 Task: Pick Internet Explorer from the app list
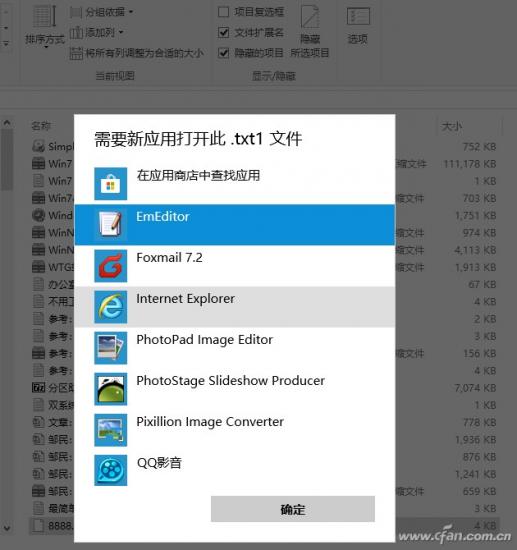point(235,307)
